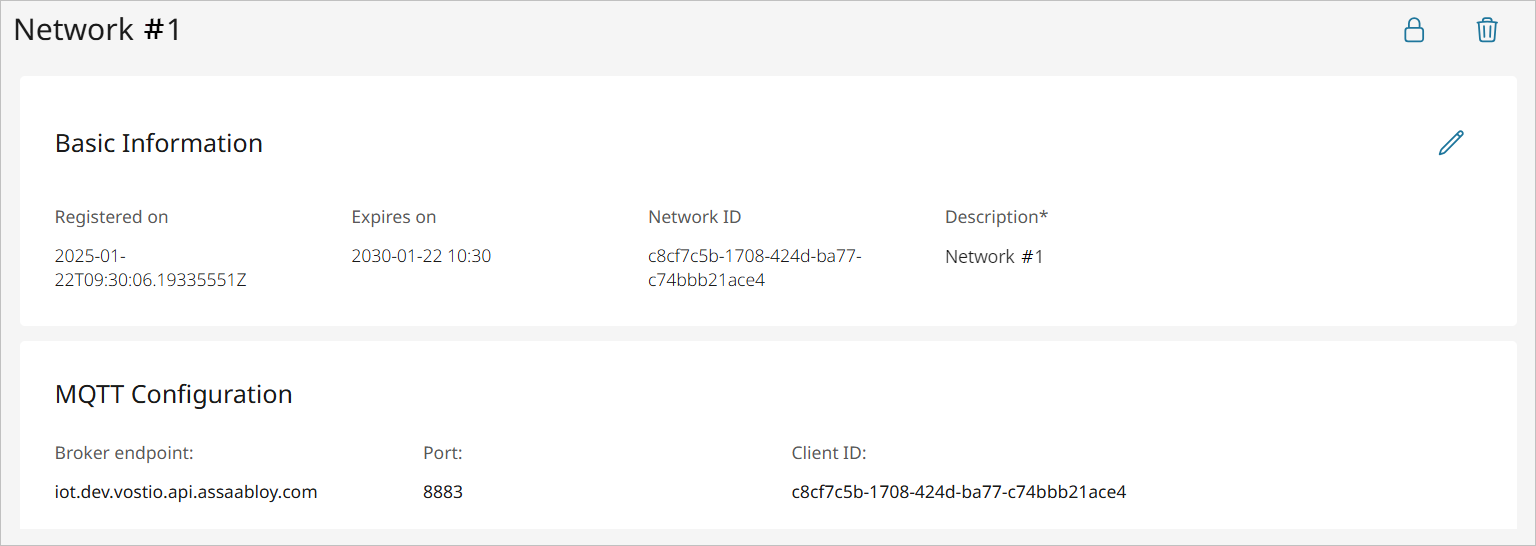Screen dimensions: 1536x546
Task: Select the Network ID value in Basic Information
Action: tap(754, 268)
